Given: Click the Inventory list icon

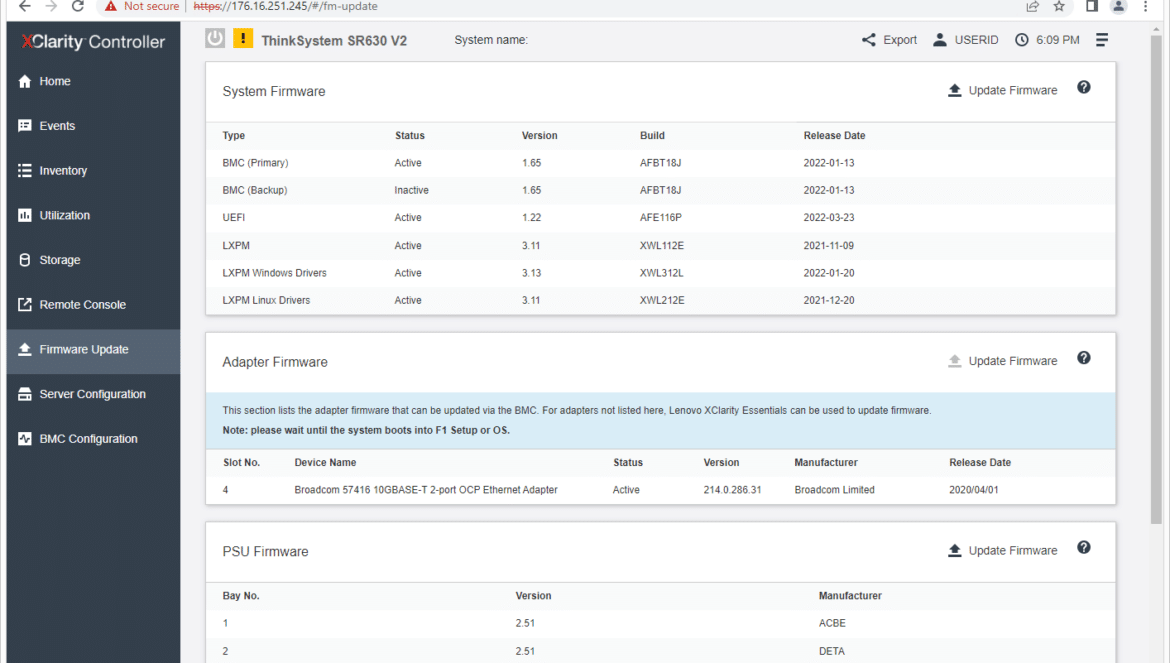Looking at the screenshot, I should [x=25, y=170].
